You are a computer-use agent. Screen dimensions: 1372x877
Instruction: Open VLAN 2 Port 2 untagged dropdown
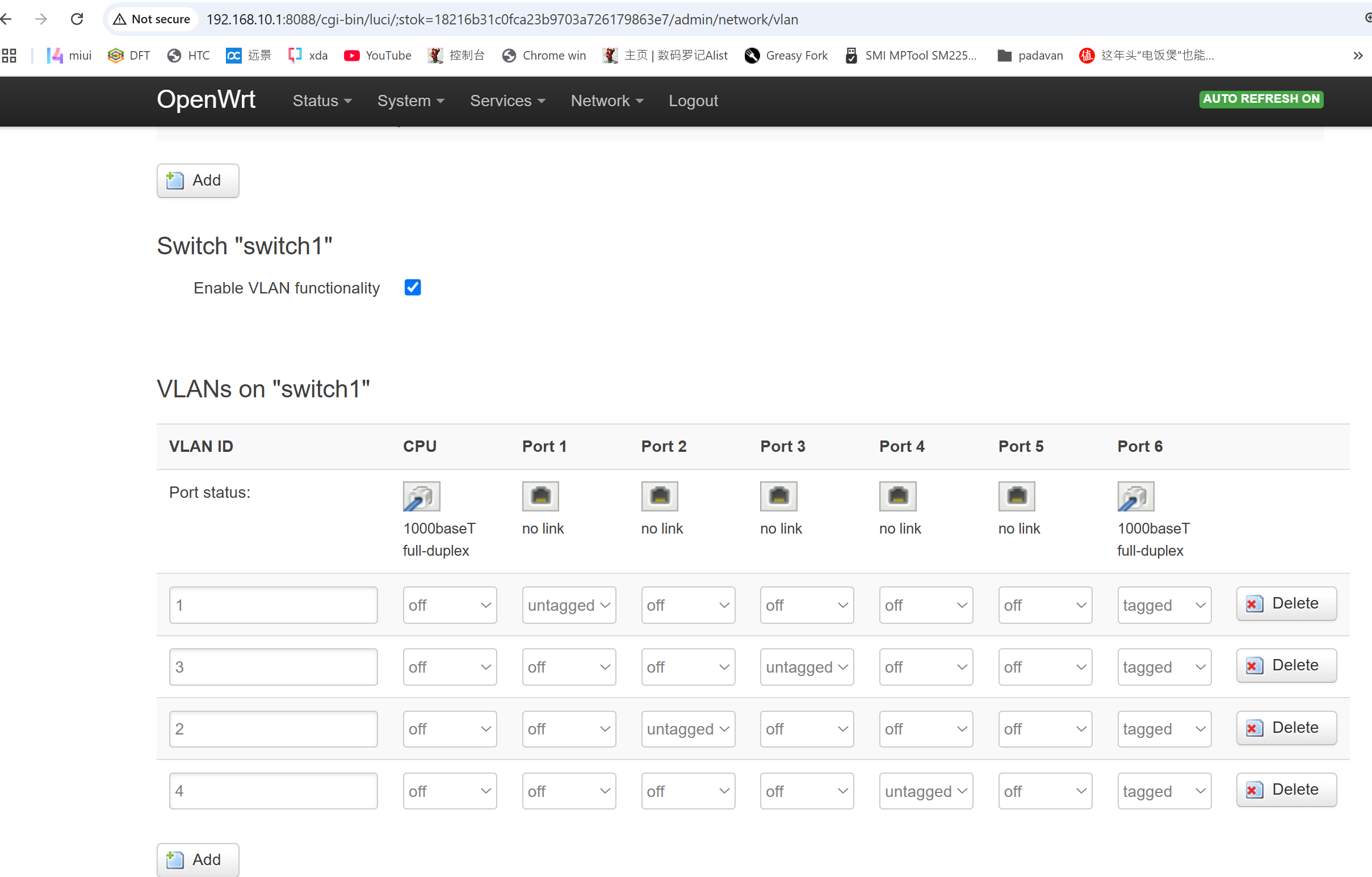(x=688, y=728)
